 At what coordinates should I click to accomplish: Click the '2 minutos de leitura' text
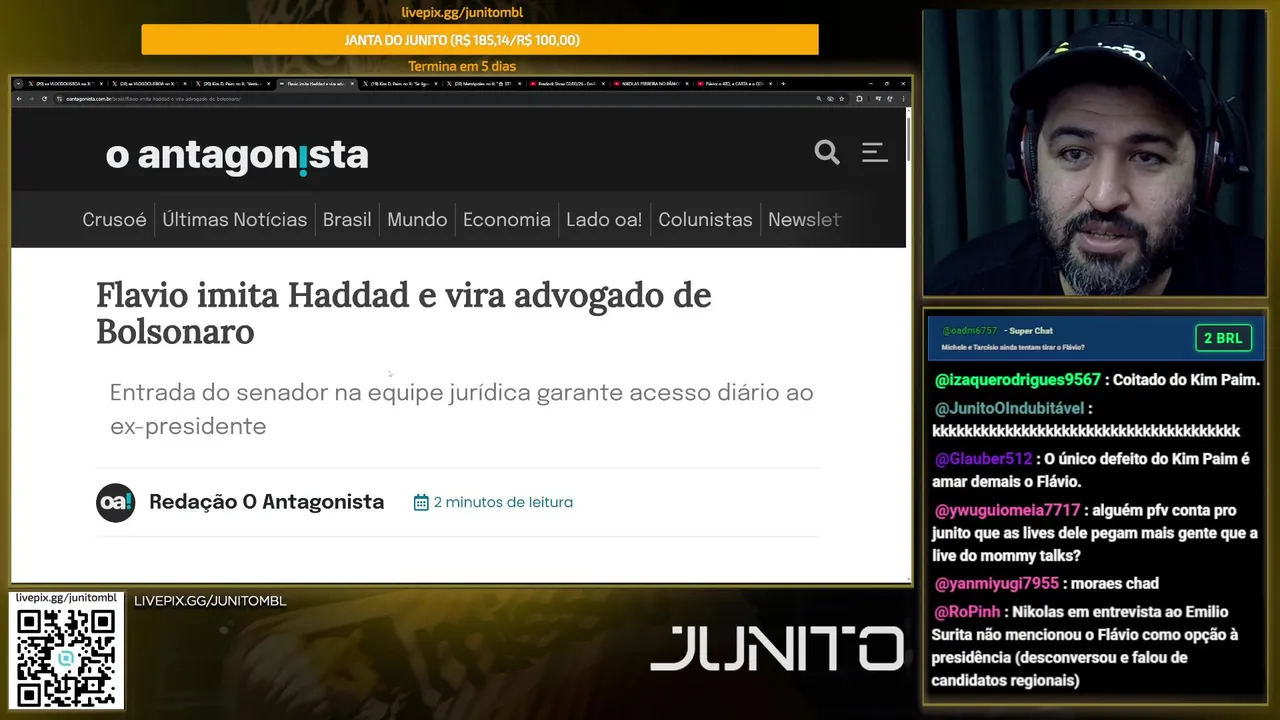(503, 502)
